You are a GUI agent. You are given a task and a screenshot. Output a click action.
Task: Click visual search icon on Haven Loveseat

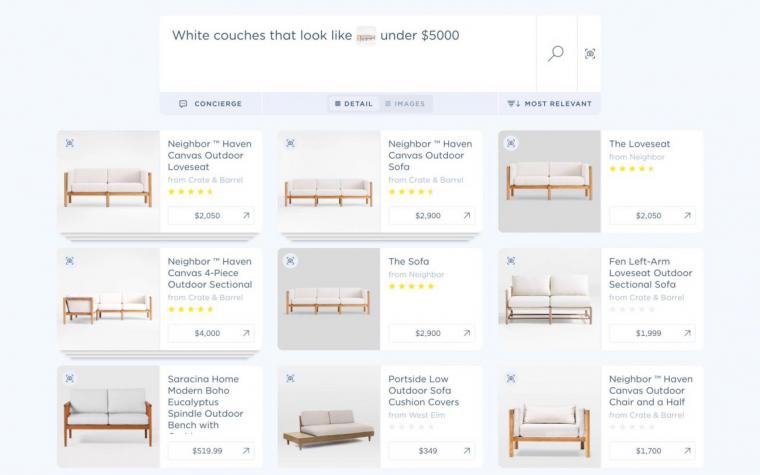click(x=70, y=143)
